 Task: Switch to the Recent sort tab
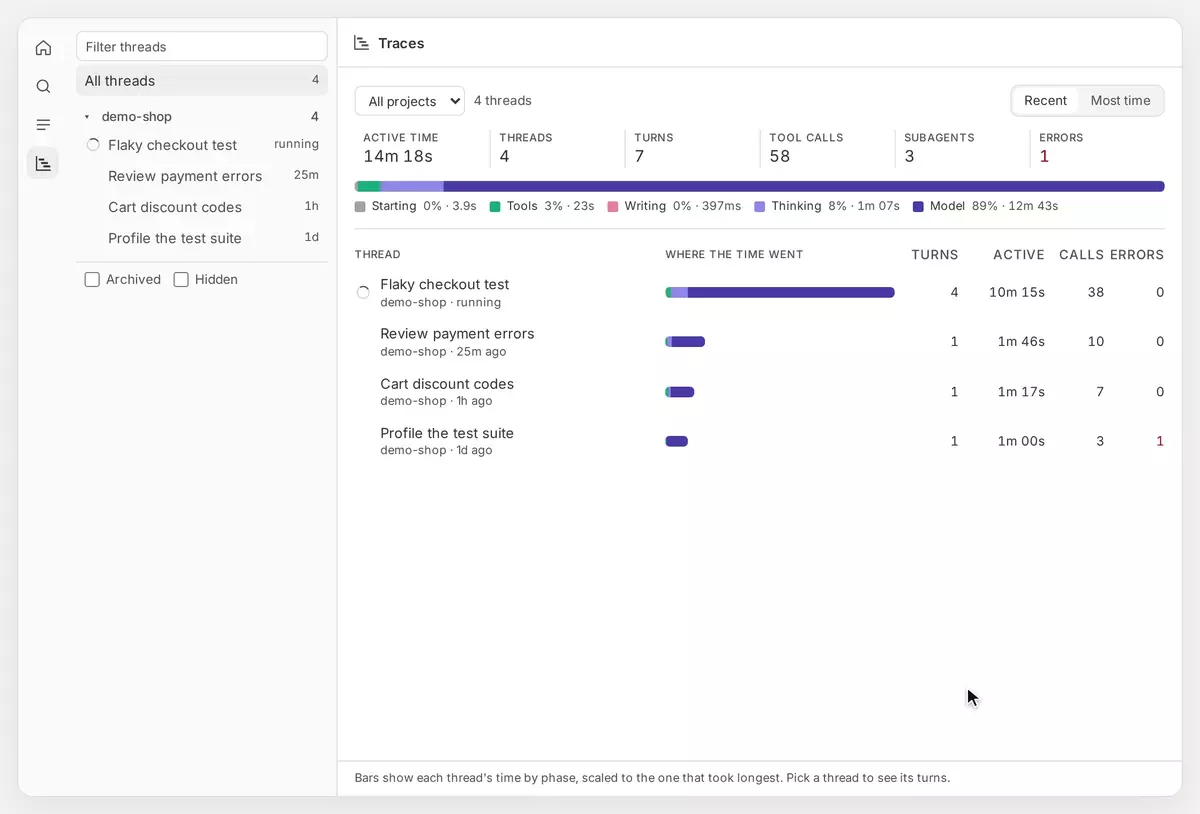(x=1046, y=101)
